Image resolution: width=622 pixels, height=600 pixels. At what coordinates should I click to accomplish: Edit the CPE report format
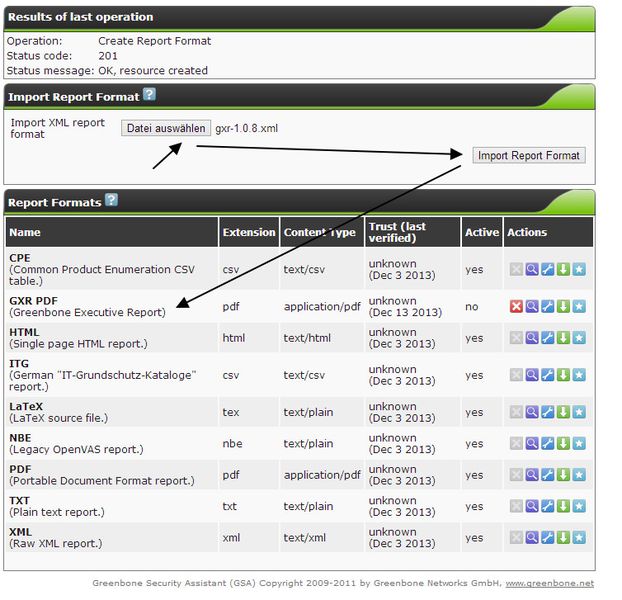click(547, 269)
